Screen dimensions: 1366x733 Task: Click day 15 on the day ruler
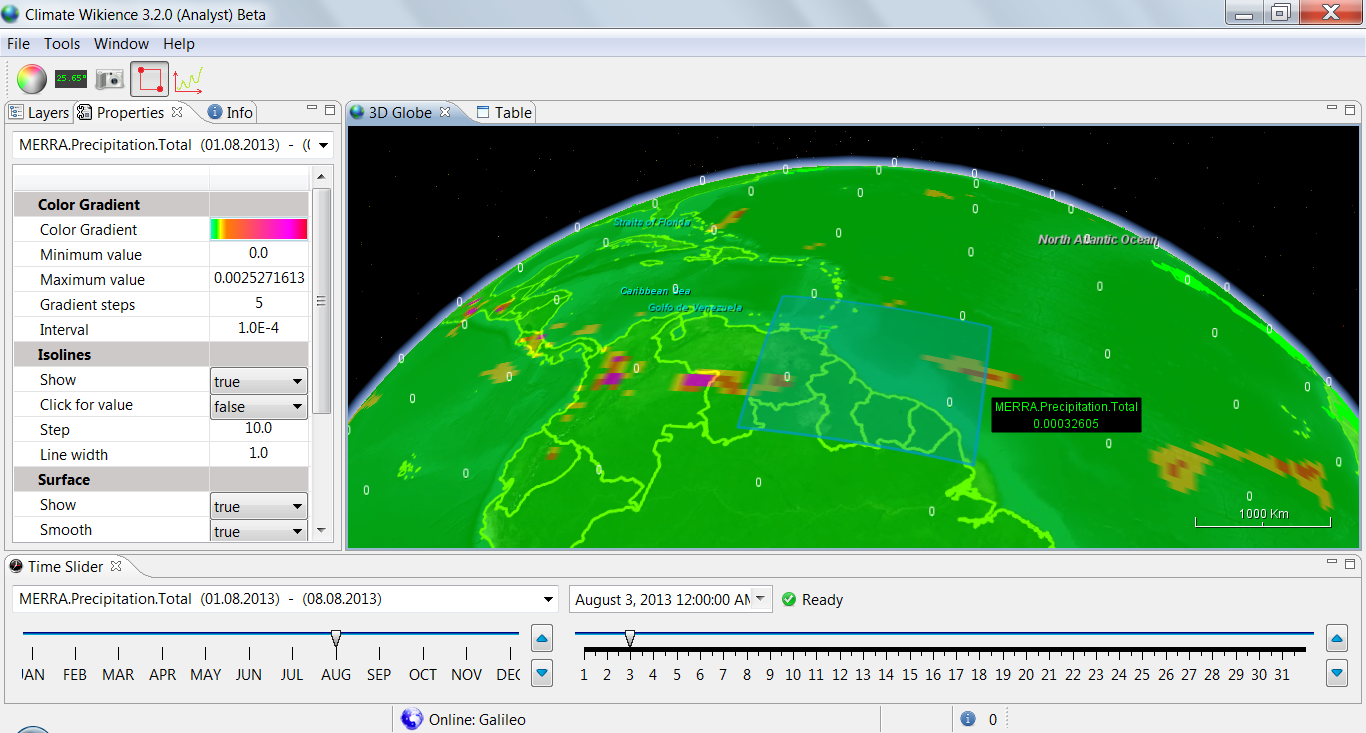[x=909, y=675]
